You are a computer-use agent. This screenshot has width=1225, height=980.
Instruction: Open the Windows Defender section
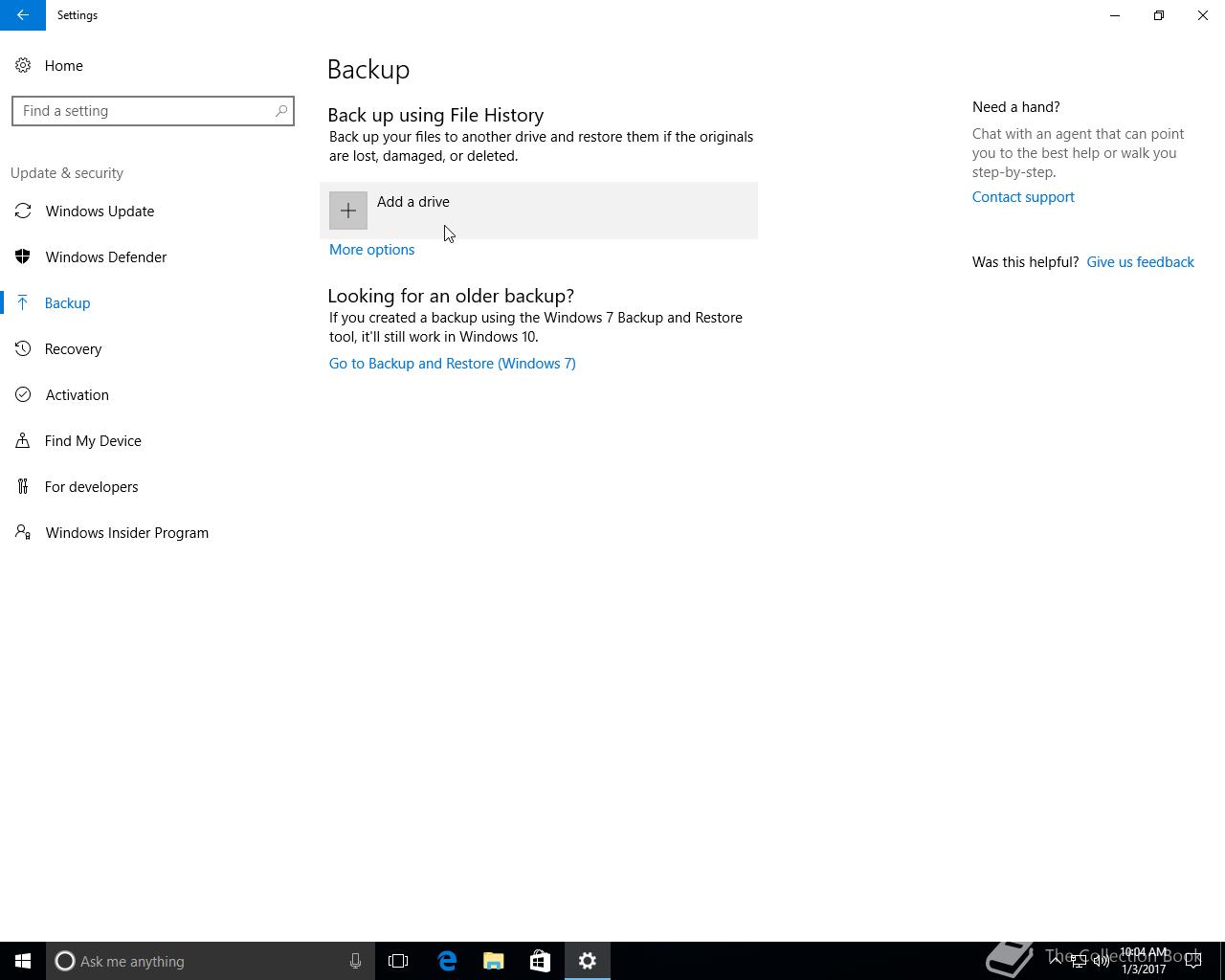106,257
